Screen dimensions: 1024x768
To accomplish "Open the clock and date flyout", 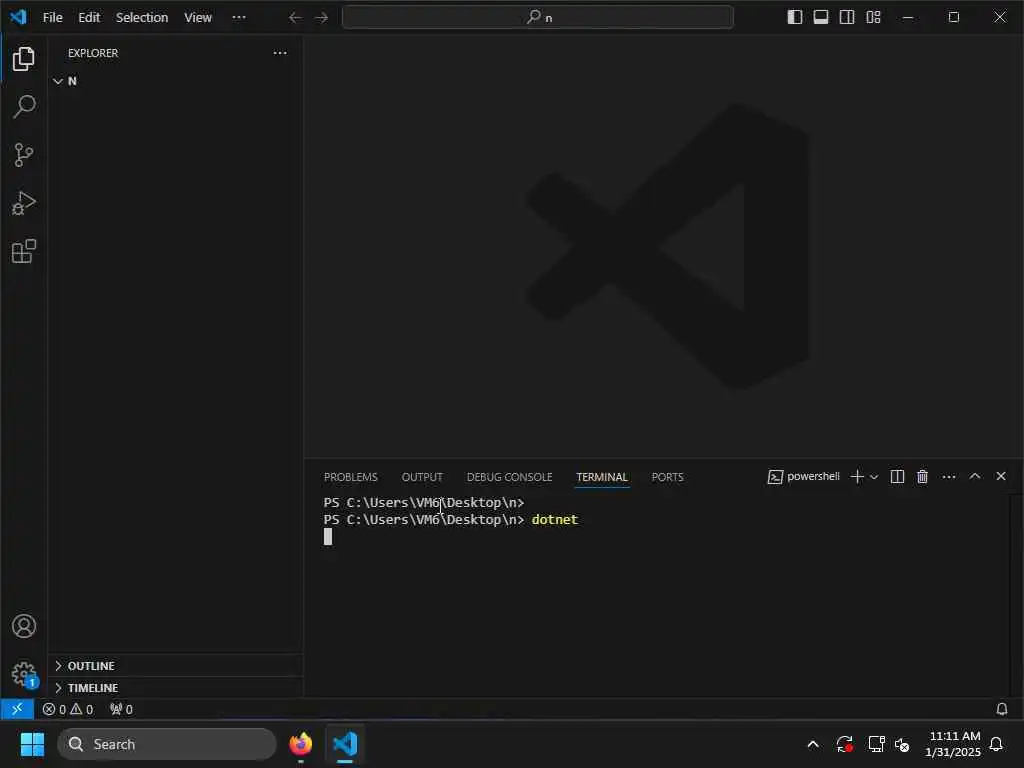I will [x=953, y=744].
